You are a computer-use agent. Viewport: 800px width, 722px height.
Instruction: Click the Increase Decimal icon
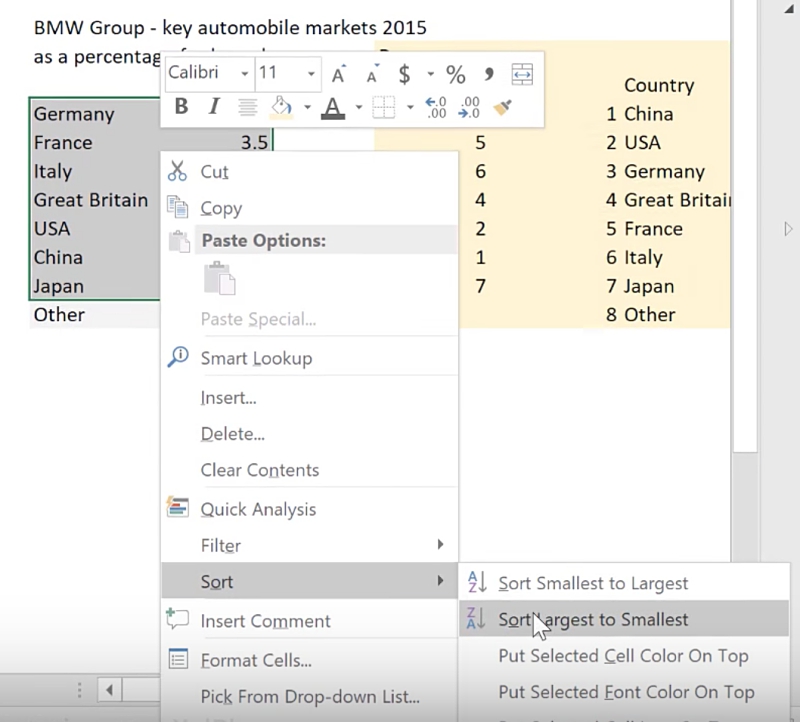[x=436, y=107]
